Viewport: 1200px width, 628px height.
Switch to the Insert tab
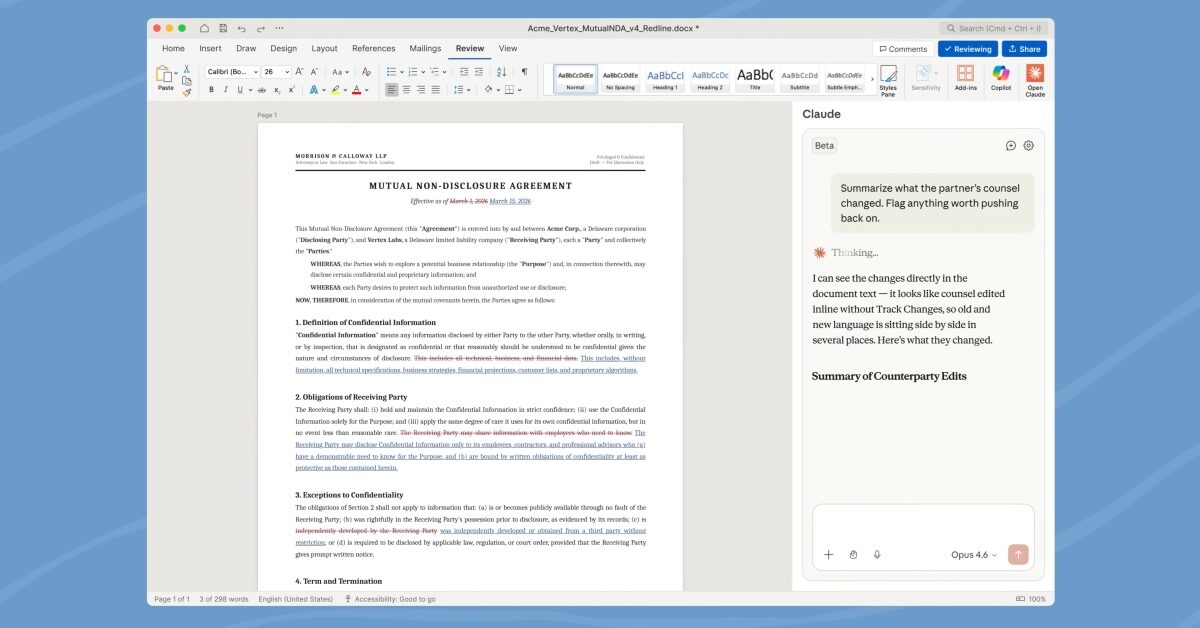[x=210, y=48]
